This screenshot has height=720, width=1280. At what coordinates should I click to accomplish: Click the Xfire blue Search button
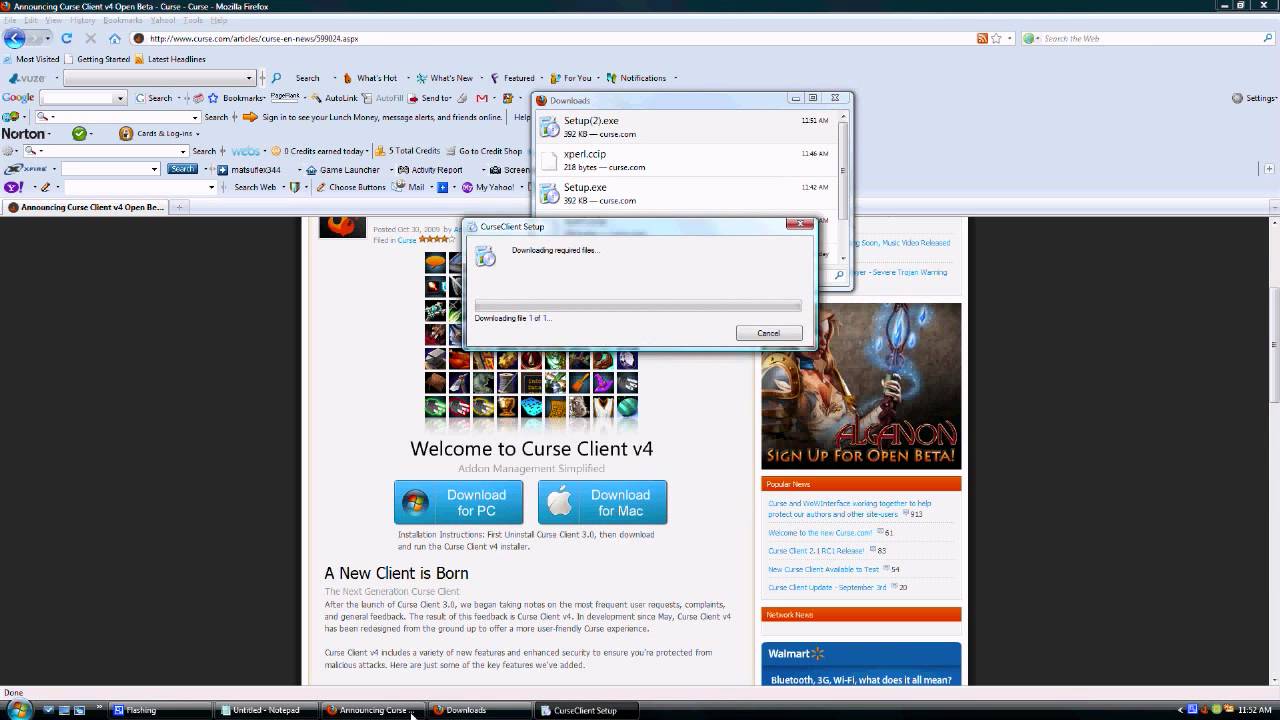coord(182,169)
